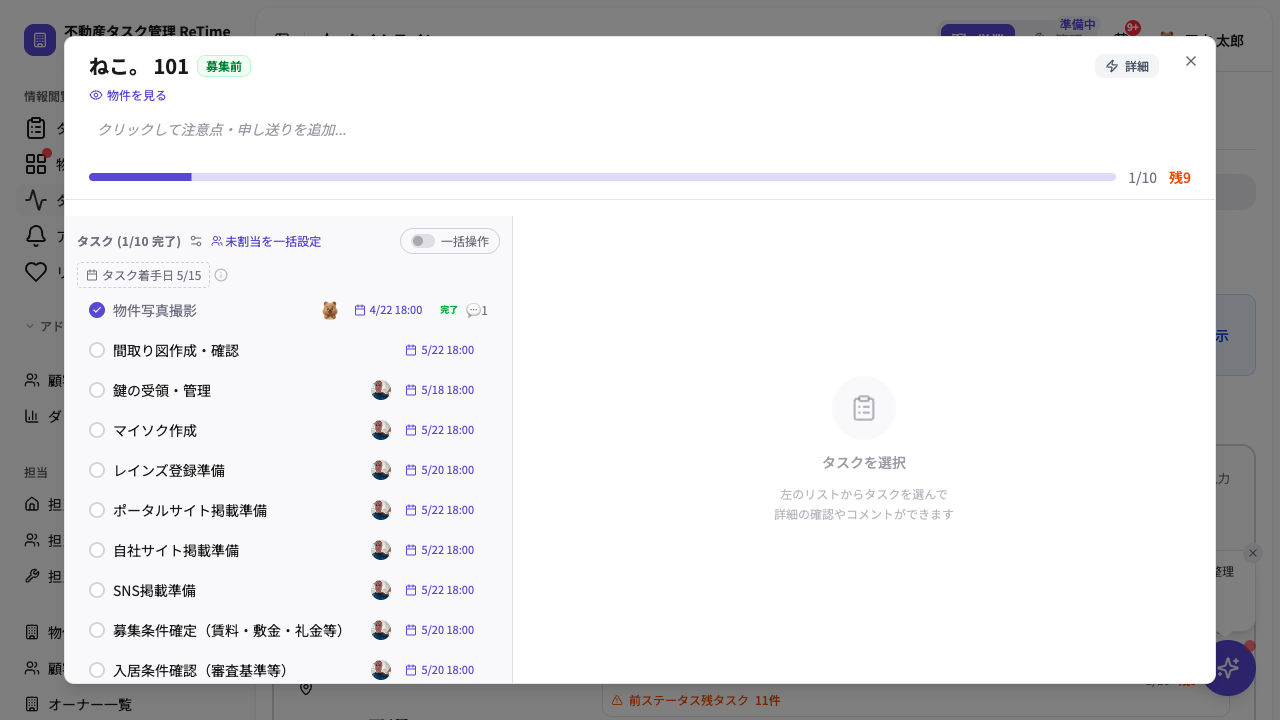Click the 前ステータス残タスク 11件 warning in background
The width and height of the screenshot is (1280, 720).
696,700
